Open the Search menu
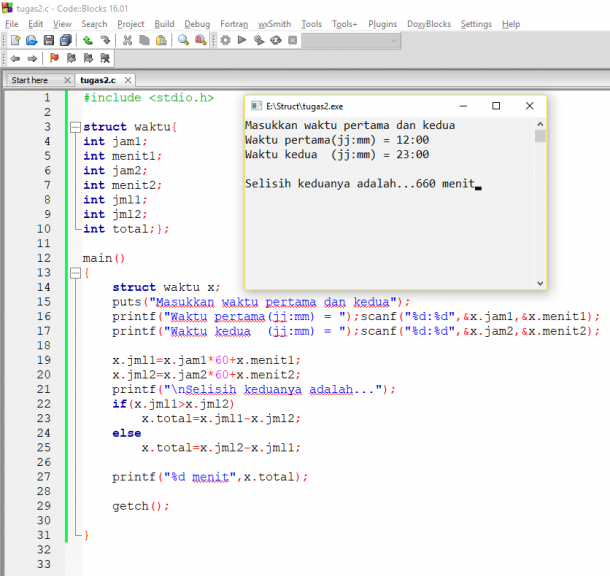610x576 pixels. [x=94, y=24]
